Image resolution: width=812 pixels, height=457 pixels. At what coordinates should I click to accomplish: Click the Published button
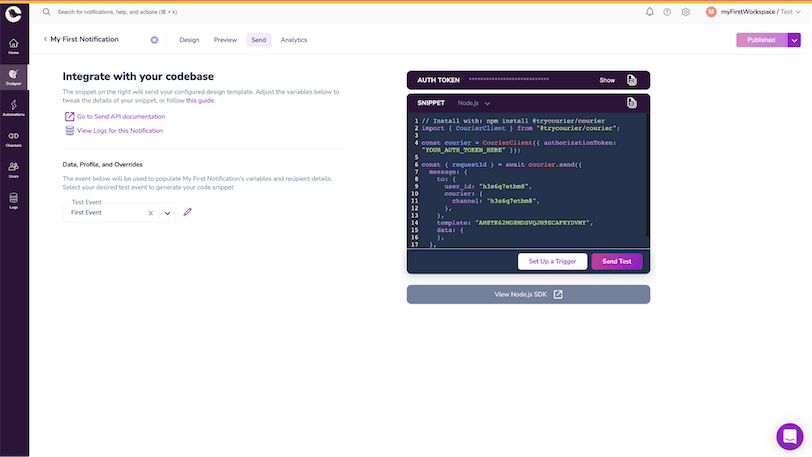coord(761,40)
